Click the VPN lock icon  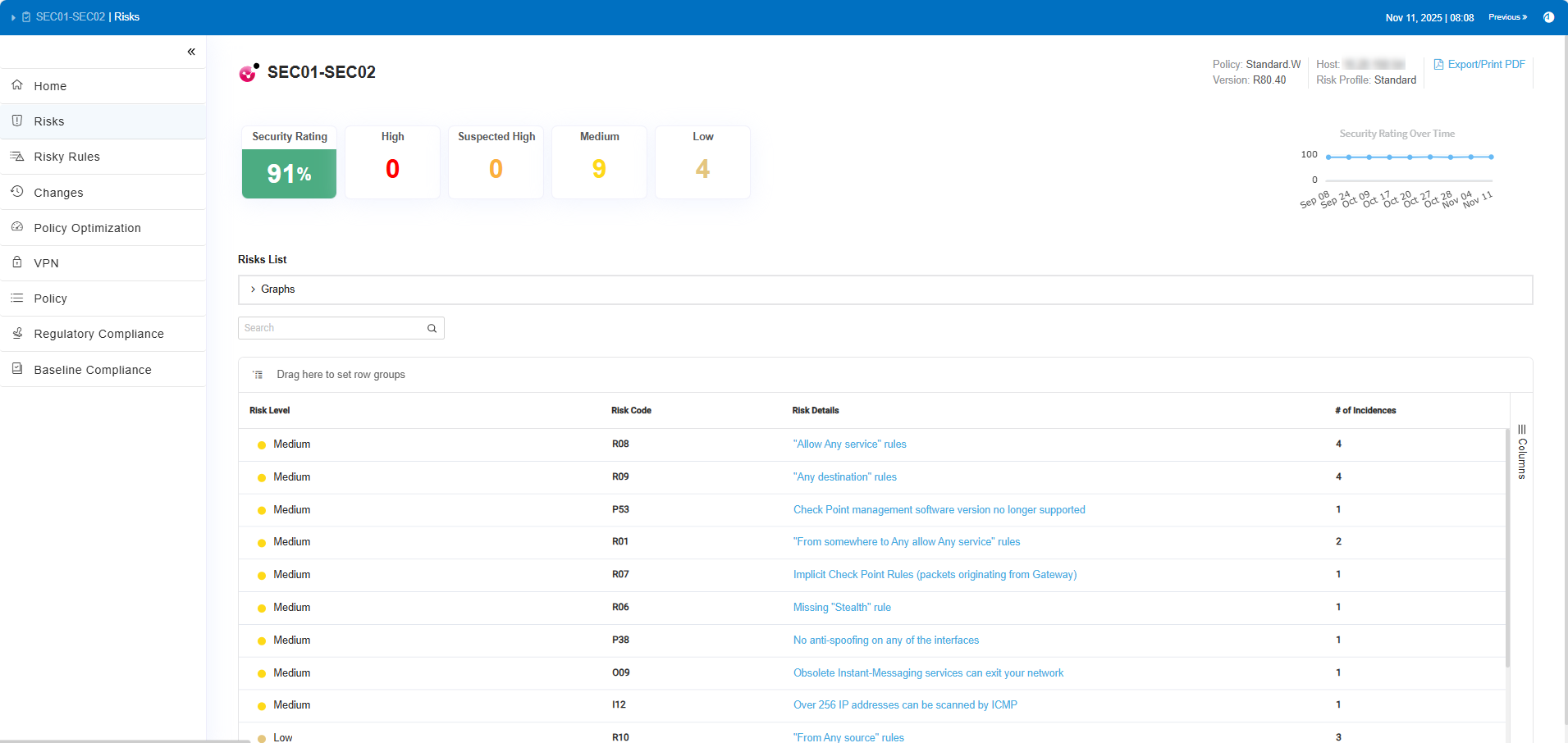17,262
